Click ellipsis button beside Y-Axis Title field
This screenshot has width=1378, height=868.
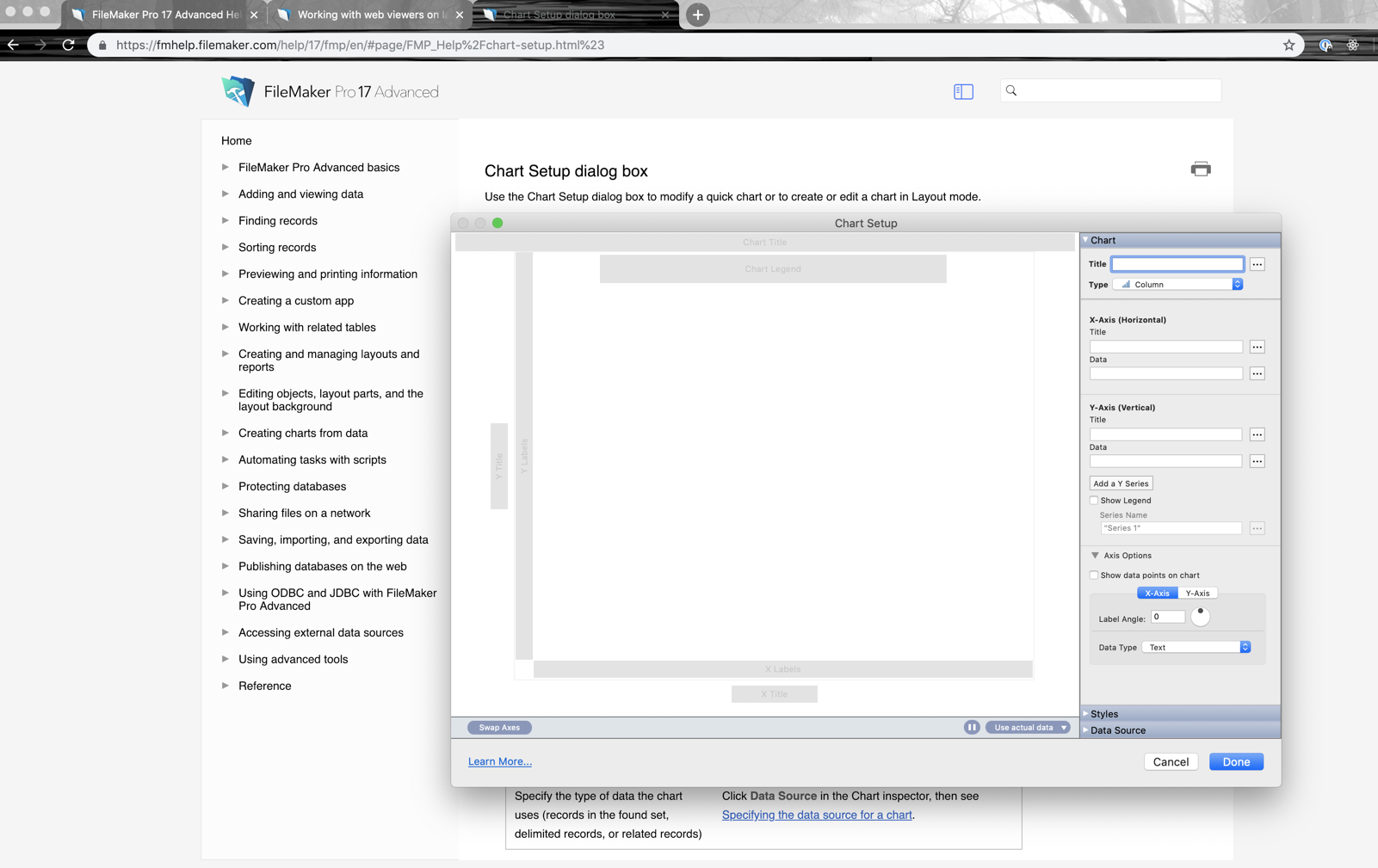[x=1258, y=434]
